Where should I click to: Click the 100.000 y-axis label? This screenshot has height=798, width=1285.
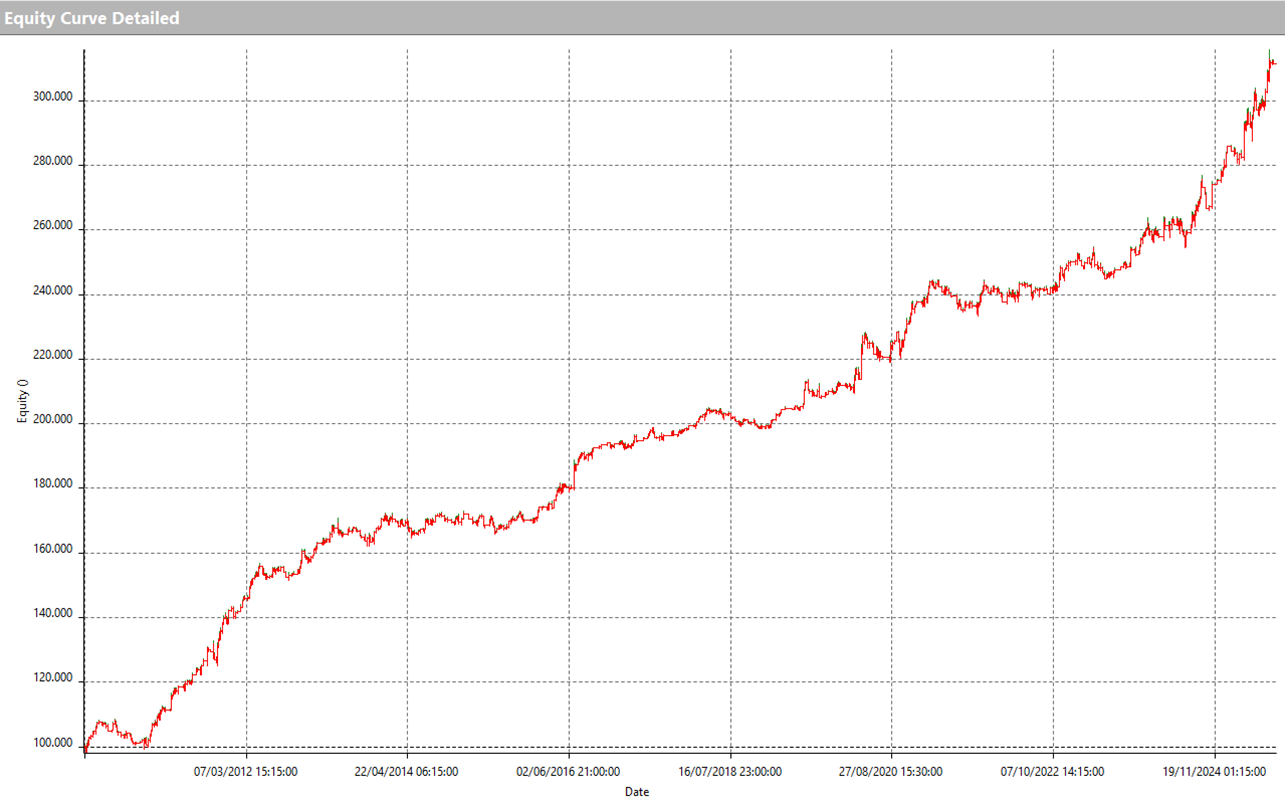(53, 744)
